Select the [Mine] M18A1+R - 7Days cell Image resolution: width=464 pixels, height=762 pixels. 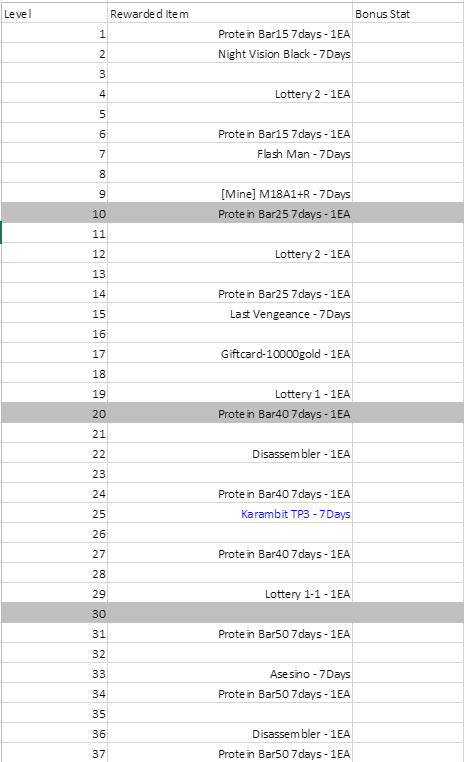coord(230,194)
